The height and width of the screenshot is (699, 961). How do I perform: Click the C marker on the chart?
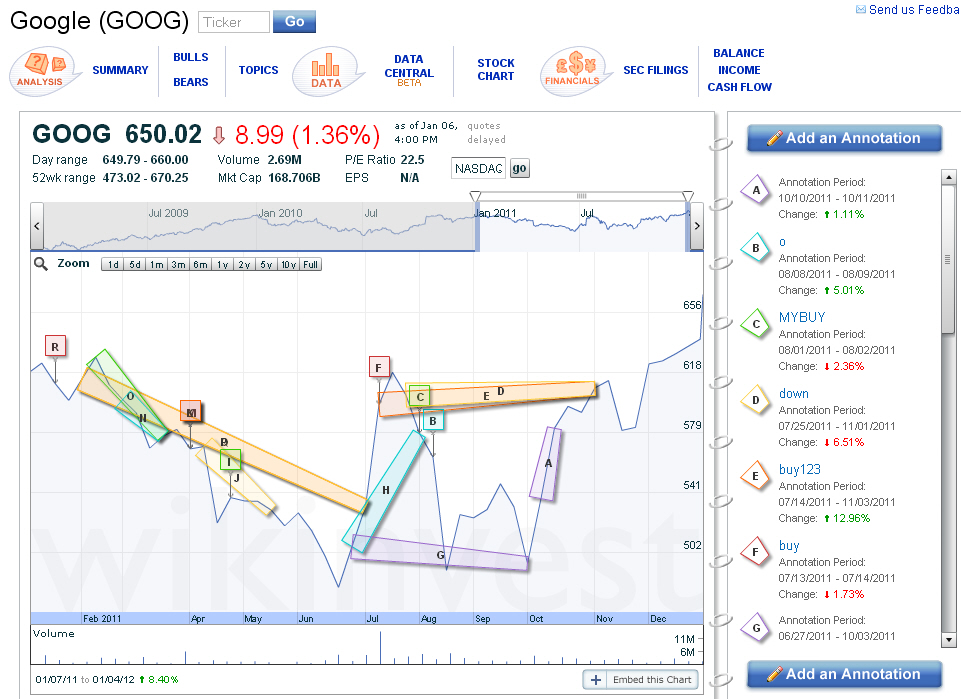(420, 397)
